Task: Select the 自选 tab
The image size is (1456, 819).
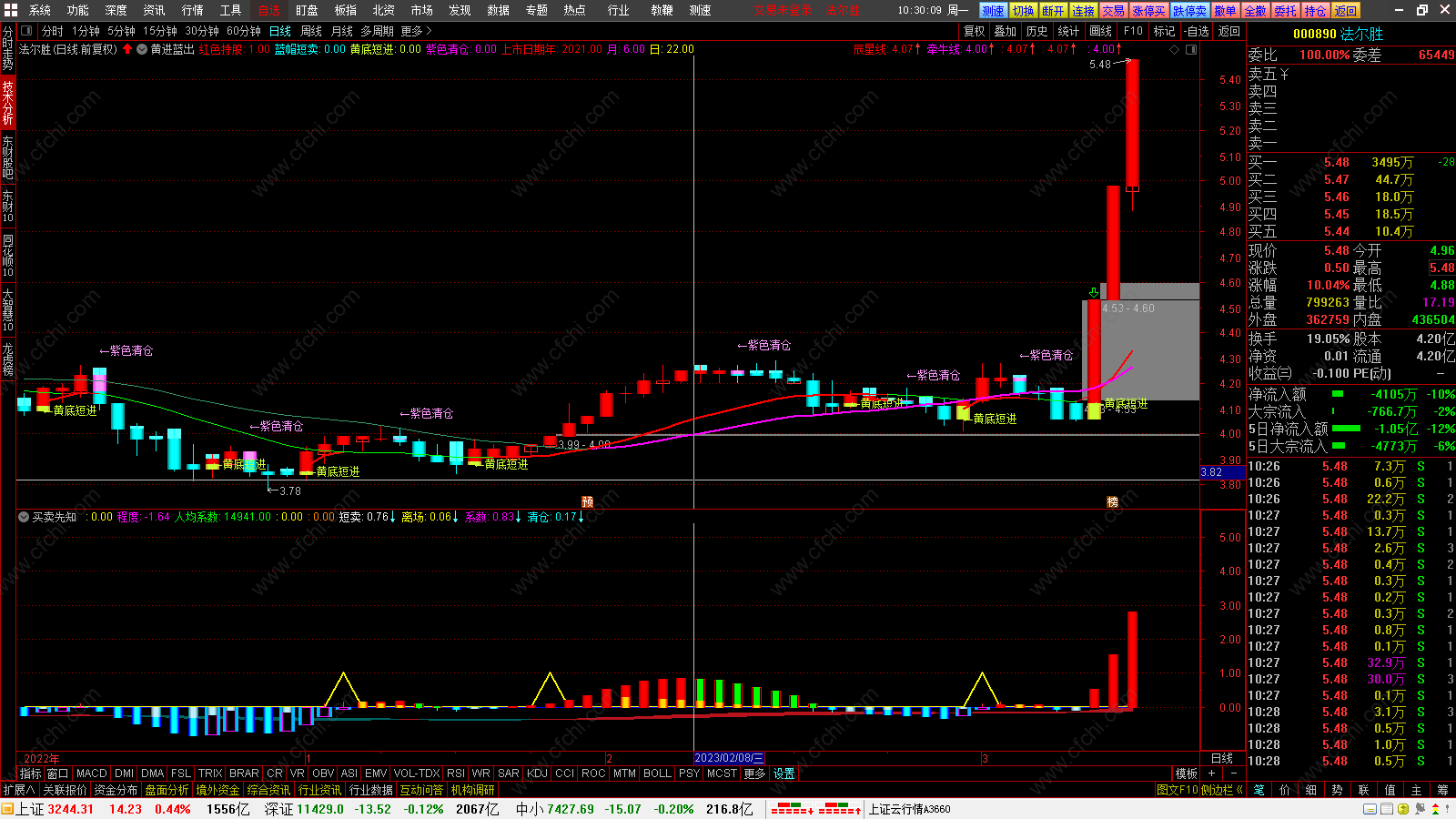Action: (269, 10)
